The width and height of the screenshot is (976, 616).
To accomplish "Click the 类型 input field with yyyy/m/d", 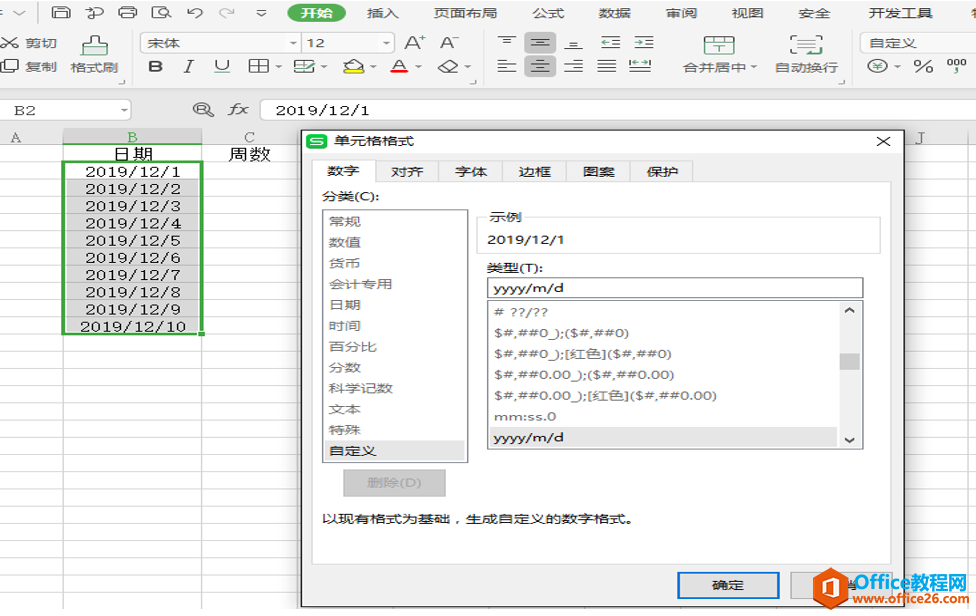I will coord(675,288).
